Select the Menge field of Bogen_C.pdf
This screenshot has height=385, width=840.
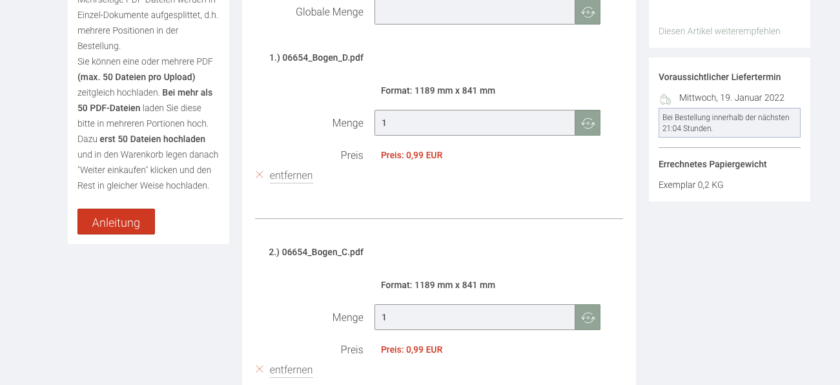click(475, 318)
